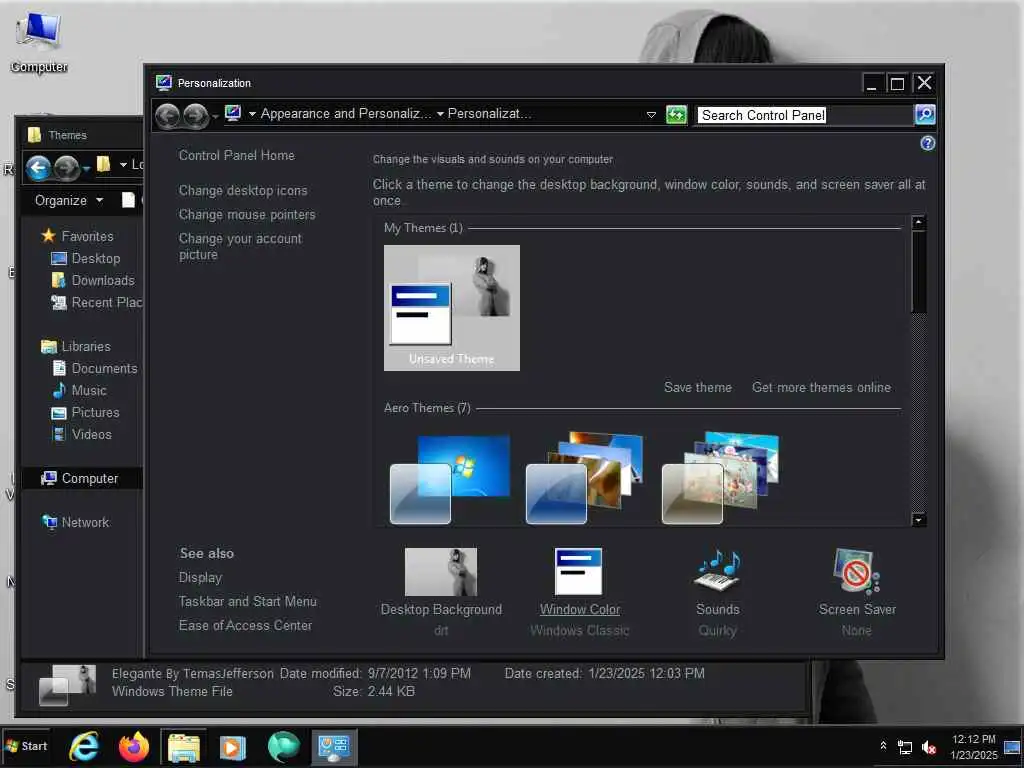Screen dimensions: 1024x768
Task: Open the Start menu
Action: click(26, 746)
